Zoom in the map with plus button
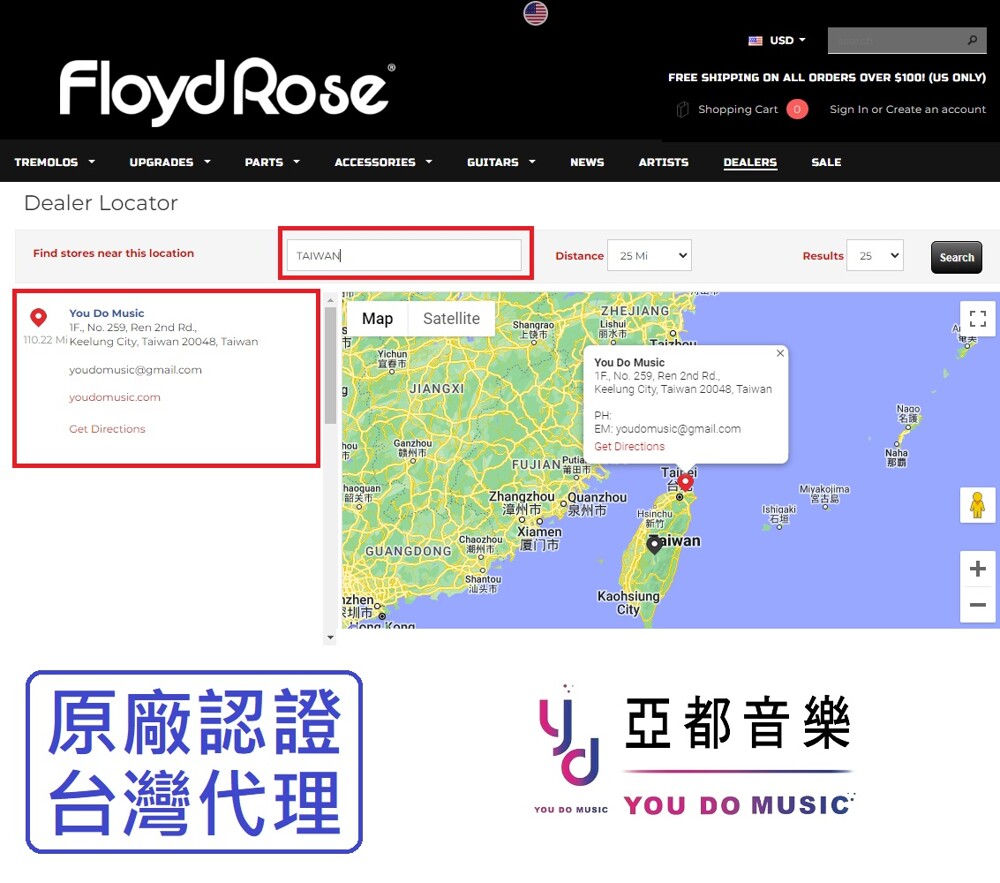Image resolution: width=1000 pixels, height=883 pixels. coord(977,569)
